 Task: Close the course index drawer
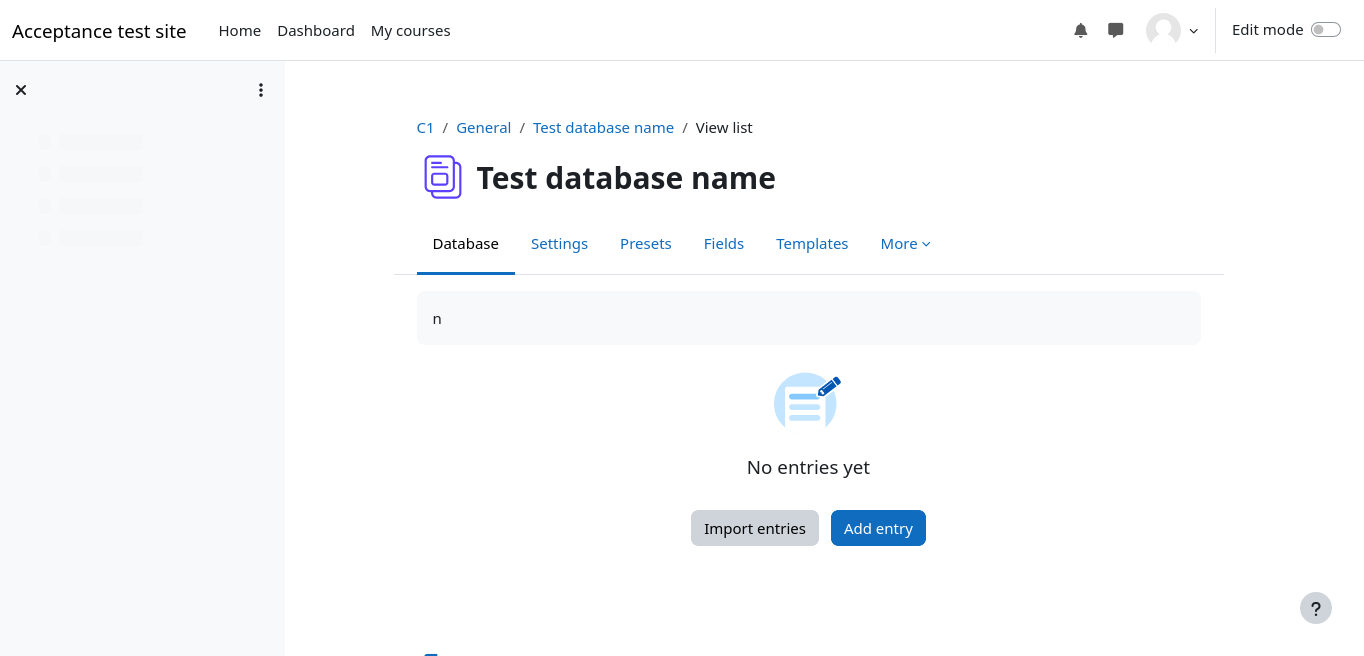tap(21, 90)
